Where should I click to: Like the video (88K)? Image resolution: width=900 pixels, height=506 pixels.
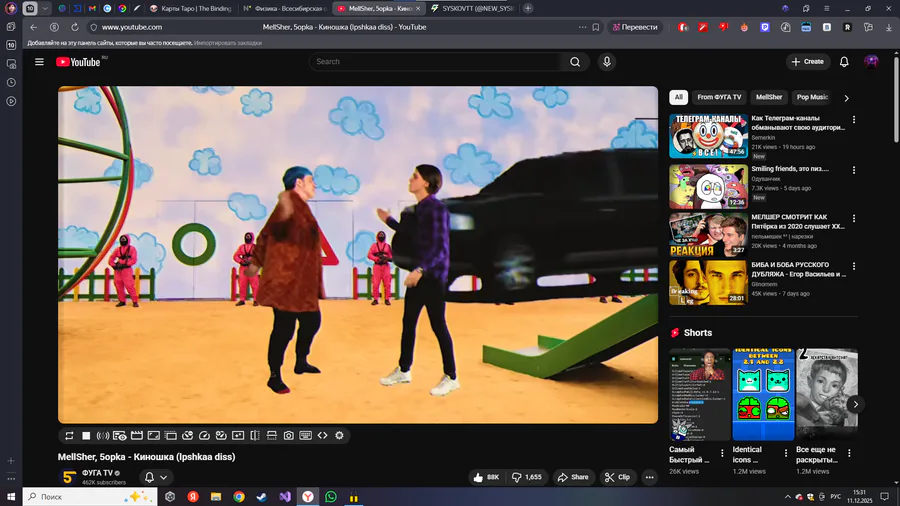(487, 477)
